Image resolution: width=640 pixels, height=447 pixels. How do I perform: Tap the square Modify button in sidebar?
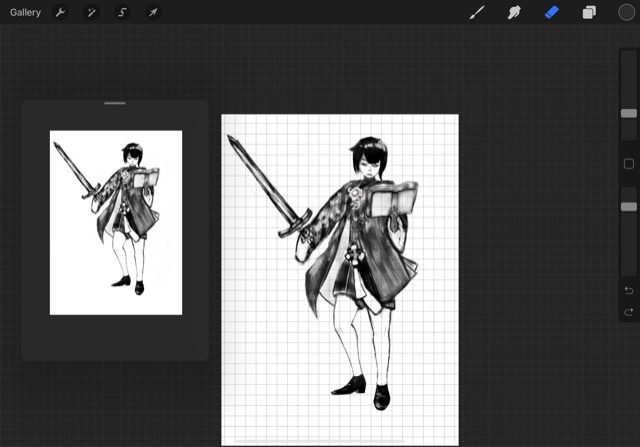click(x=628, y=163)
